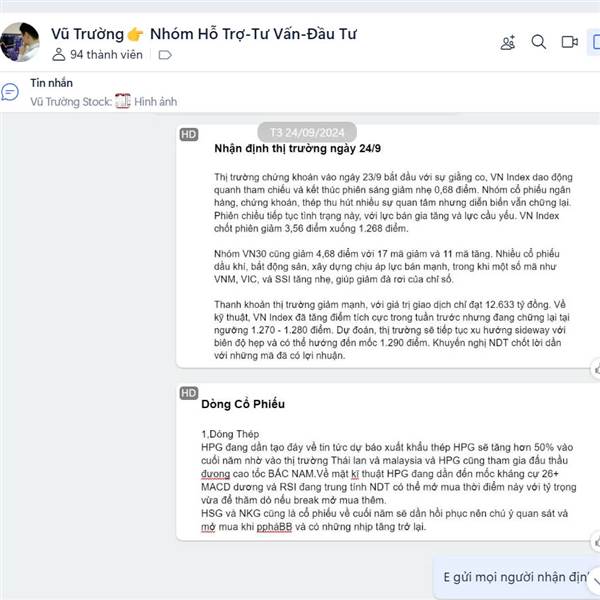Like the market analysis 24/9 message
The image size is (600, 600).
(596, 369)
